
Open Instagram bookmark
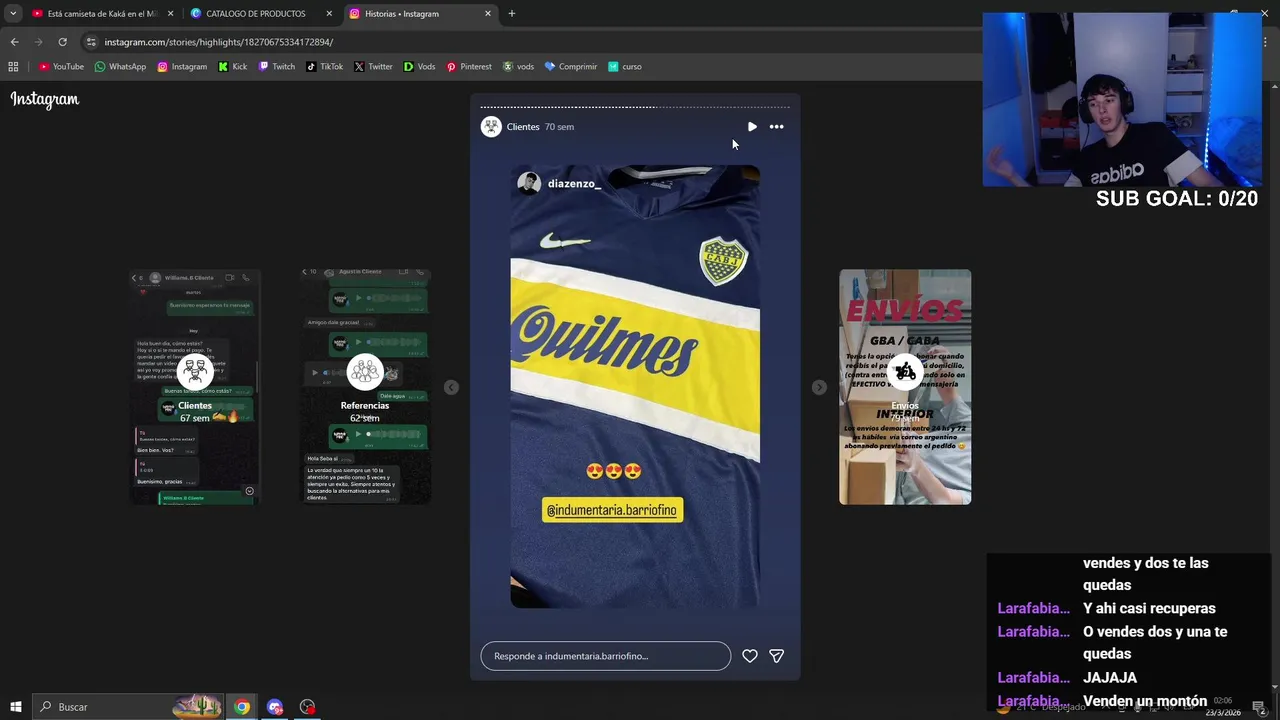(x=182, y=67)
